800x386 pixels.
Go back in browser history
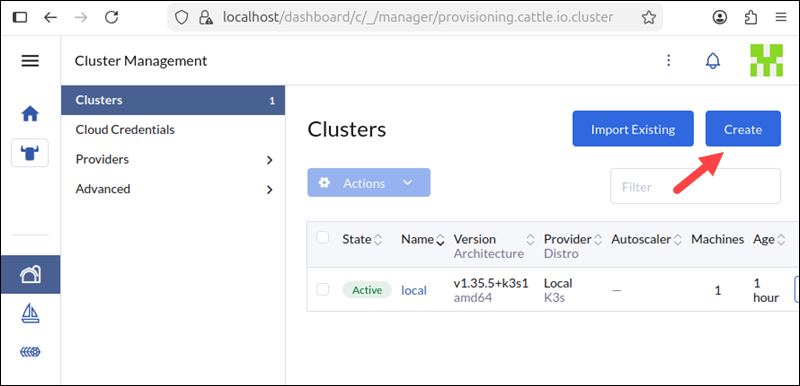coord(50,18)
